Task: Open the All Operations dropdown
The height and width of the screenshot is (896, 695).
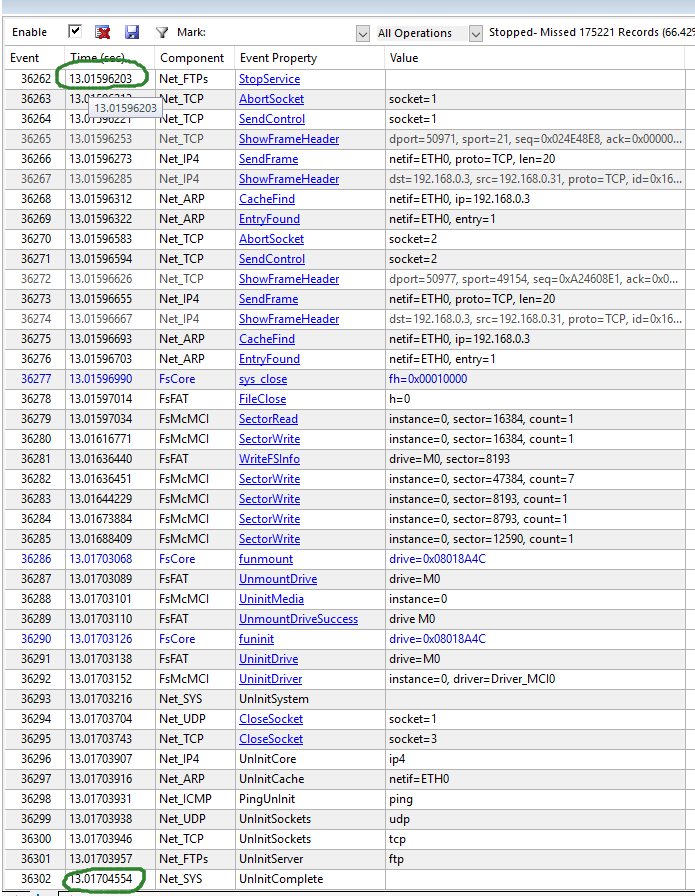Action: pyautogui.click(x=476, y=34)
